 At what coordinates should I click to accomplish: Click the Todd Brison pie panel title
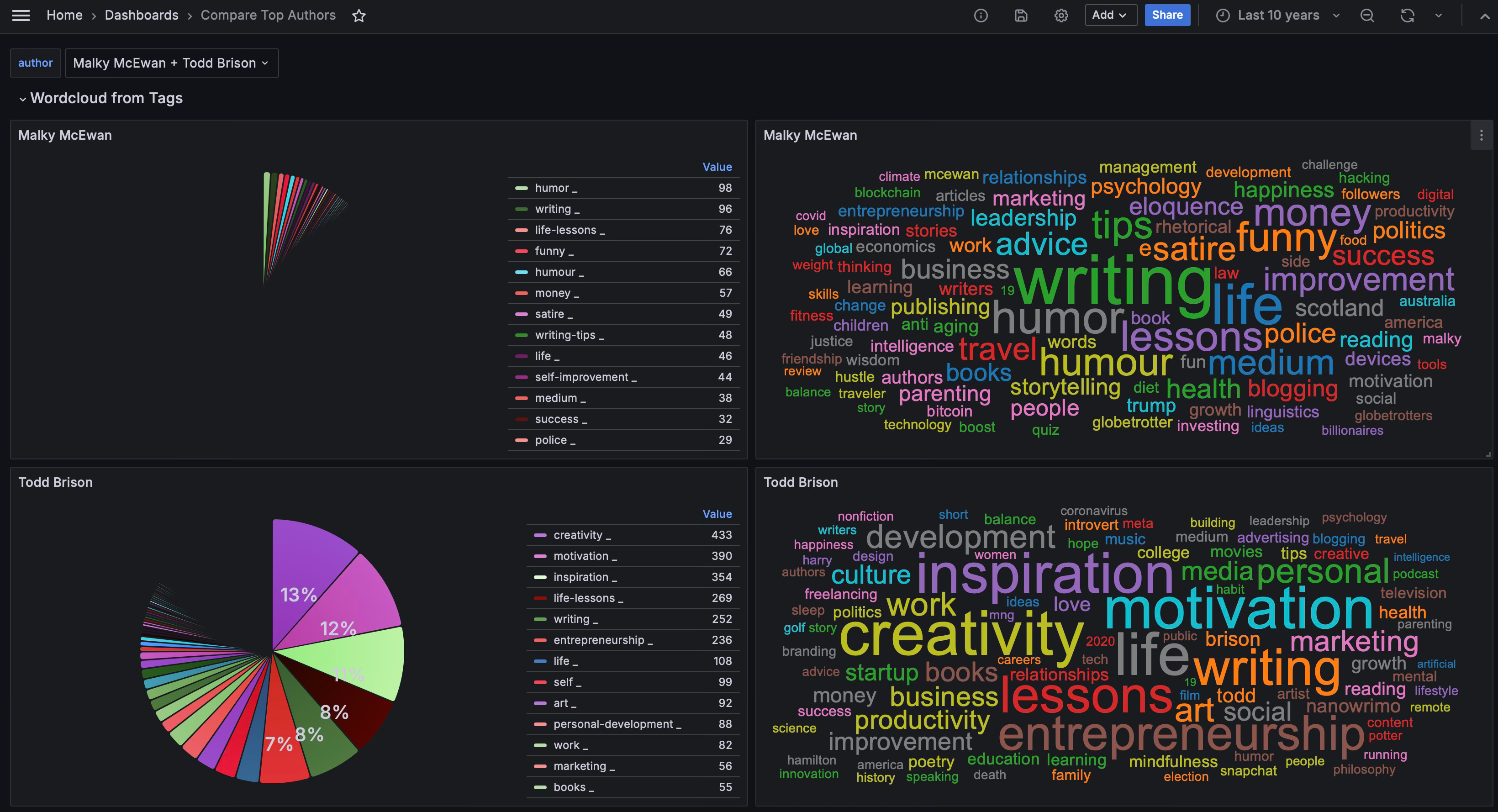tap(55, 483)
